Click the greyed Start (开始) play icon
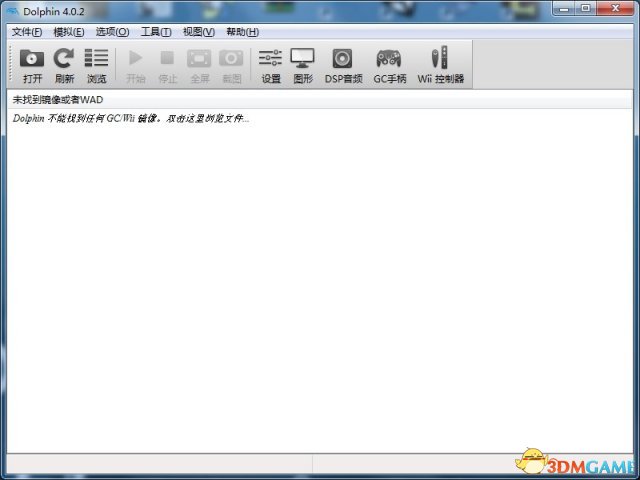640x480 pixels. click(x=135, y=58)
